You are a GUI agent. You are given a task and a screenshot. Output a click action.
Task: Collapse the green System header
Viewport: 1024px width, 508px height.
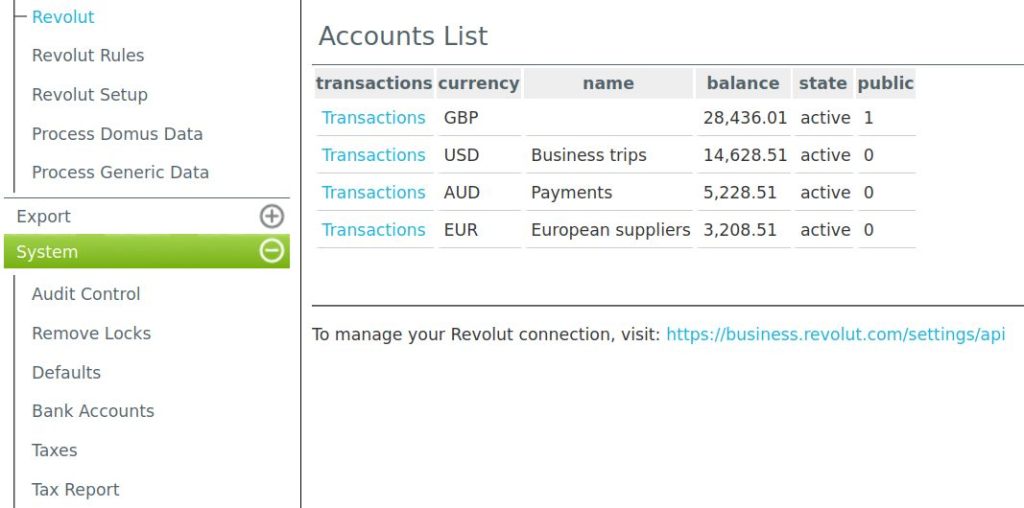click(x=47, y=252)
